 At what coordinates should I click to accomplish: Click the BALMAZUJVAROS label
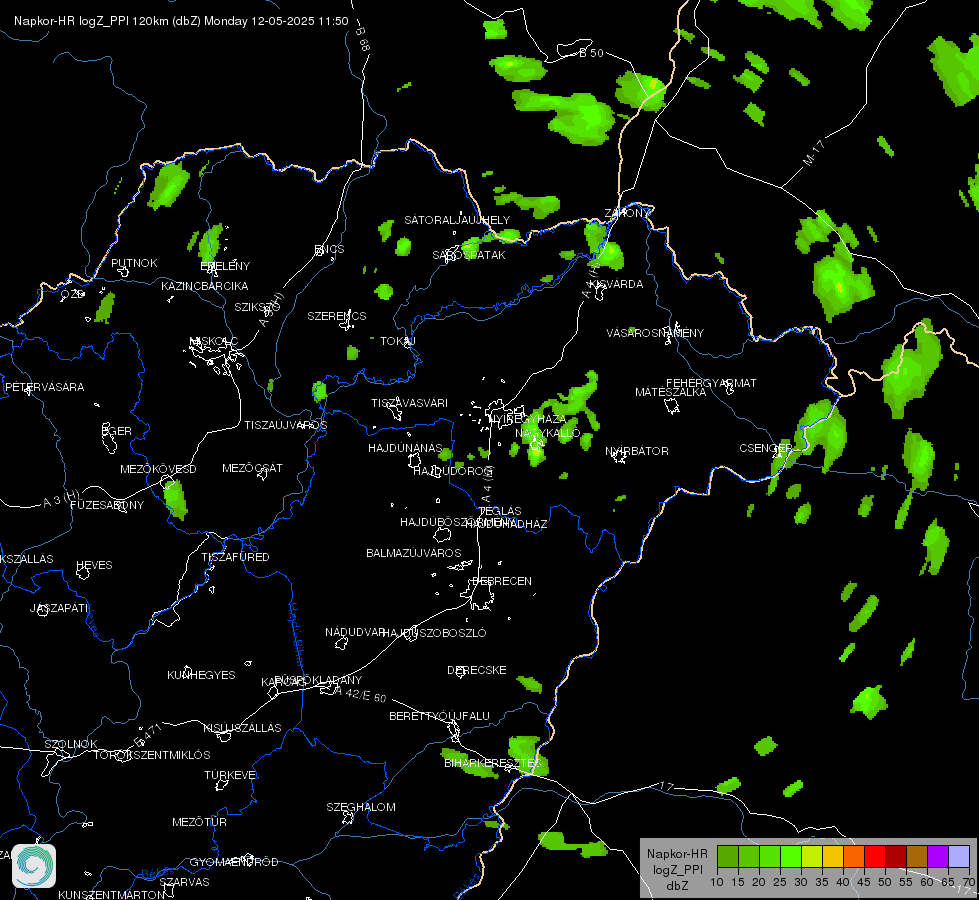[414, 553]
